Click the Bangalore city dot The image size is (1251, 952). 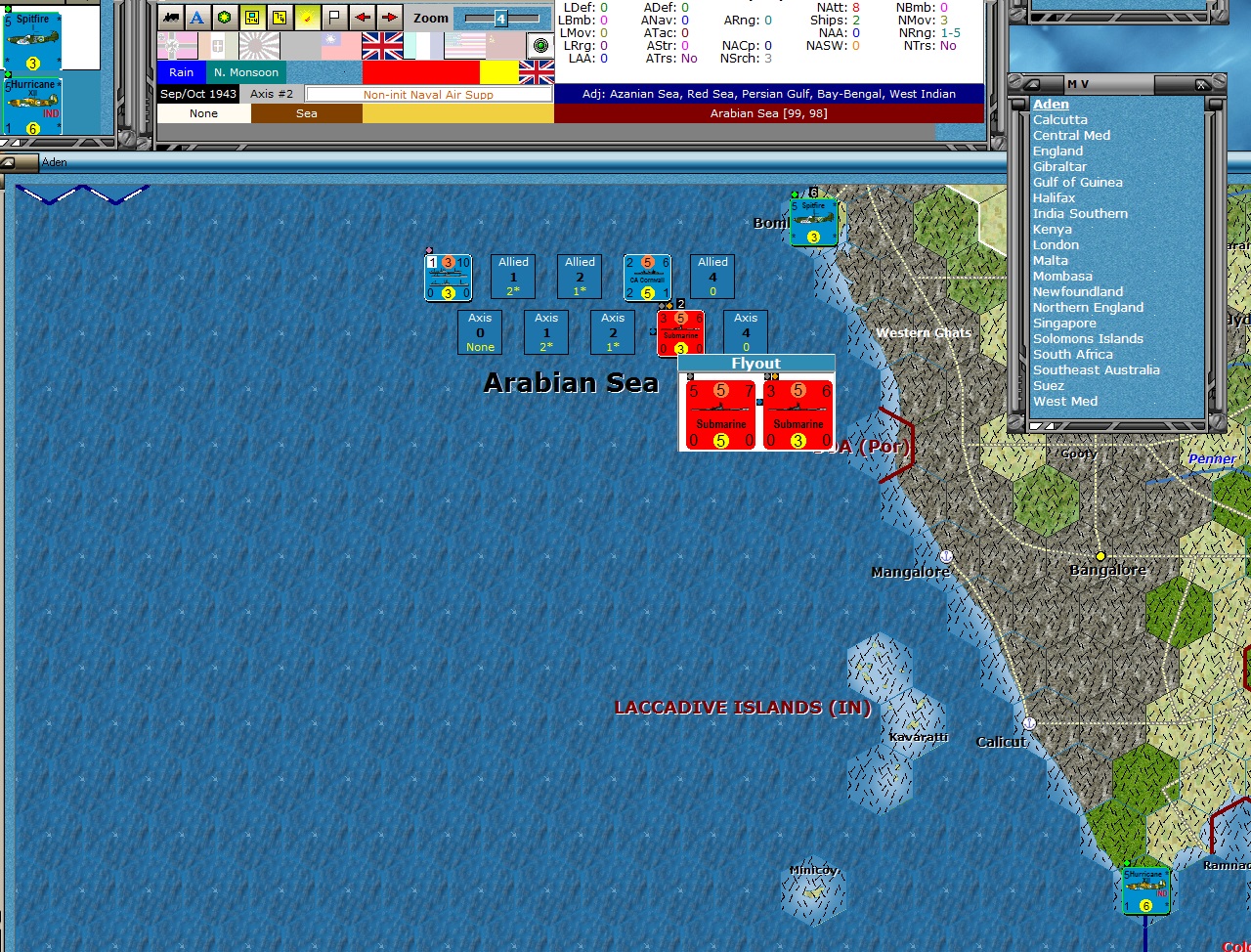pyautogui.click(x=1100, y=556)
